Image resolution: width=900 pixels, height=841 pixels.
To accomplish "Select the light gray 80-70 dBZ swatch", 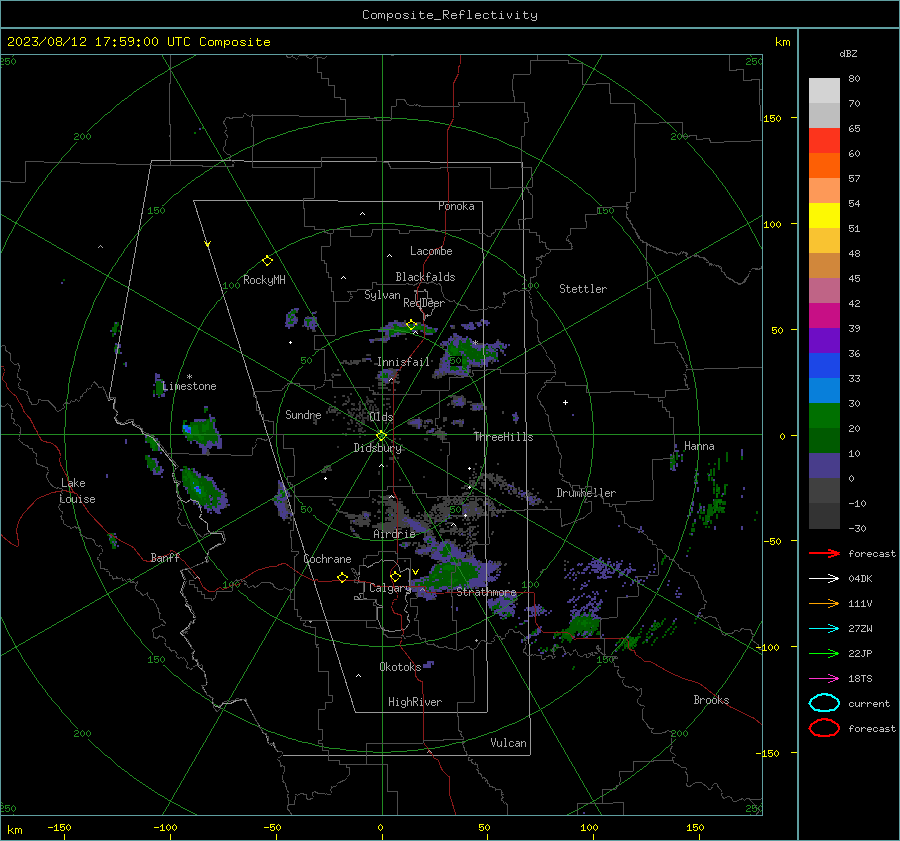I will point(824,91).
